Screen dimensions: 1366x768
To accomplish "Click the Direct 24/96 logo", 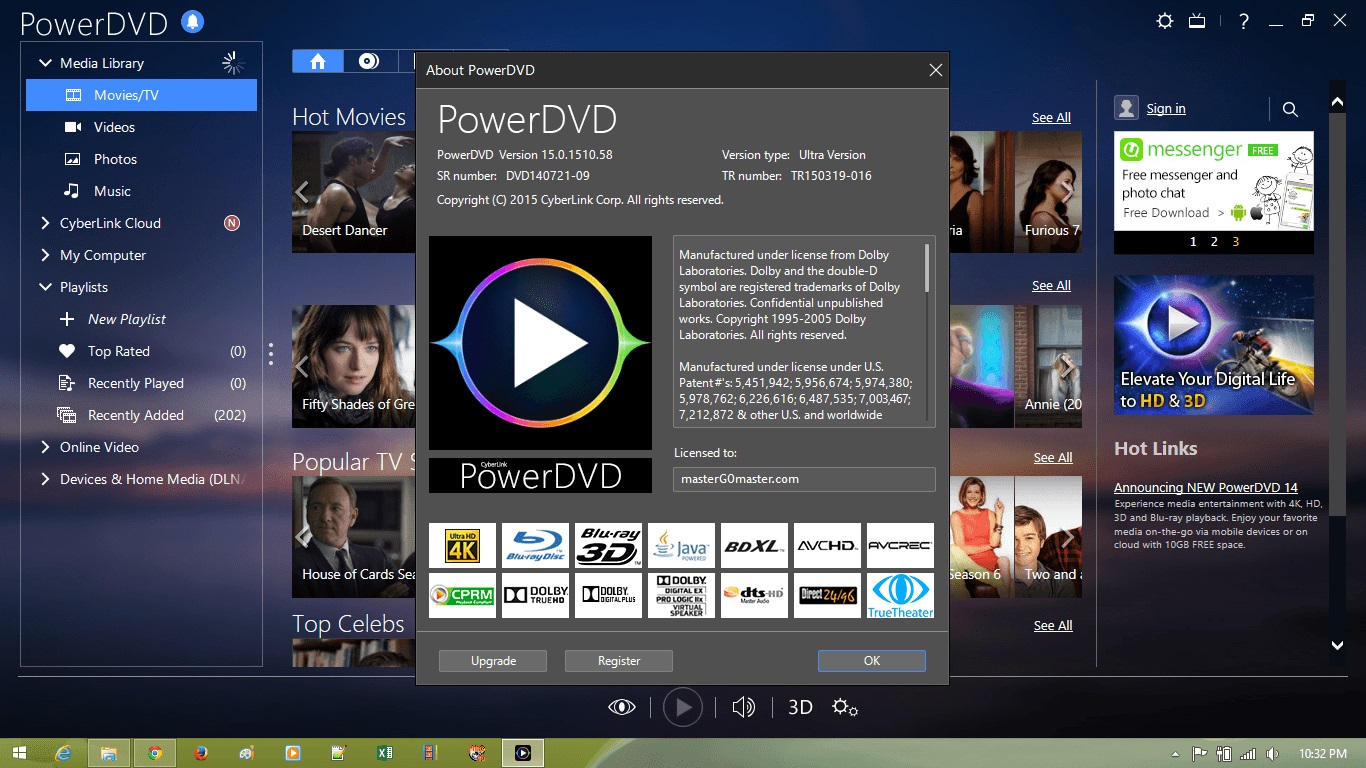I will click(827, 595).
